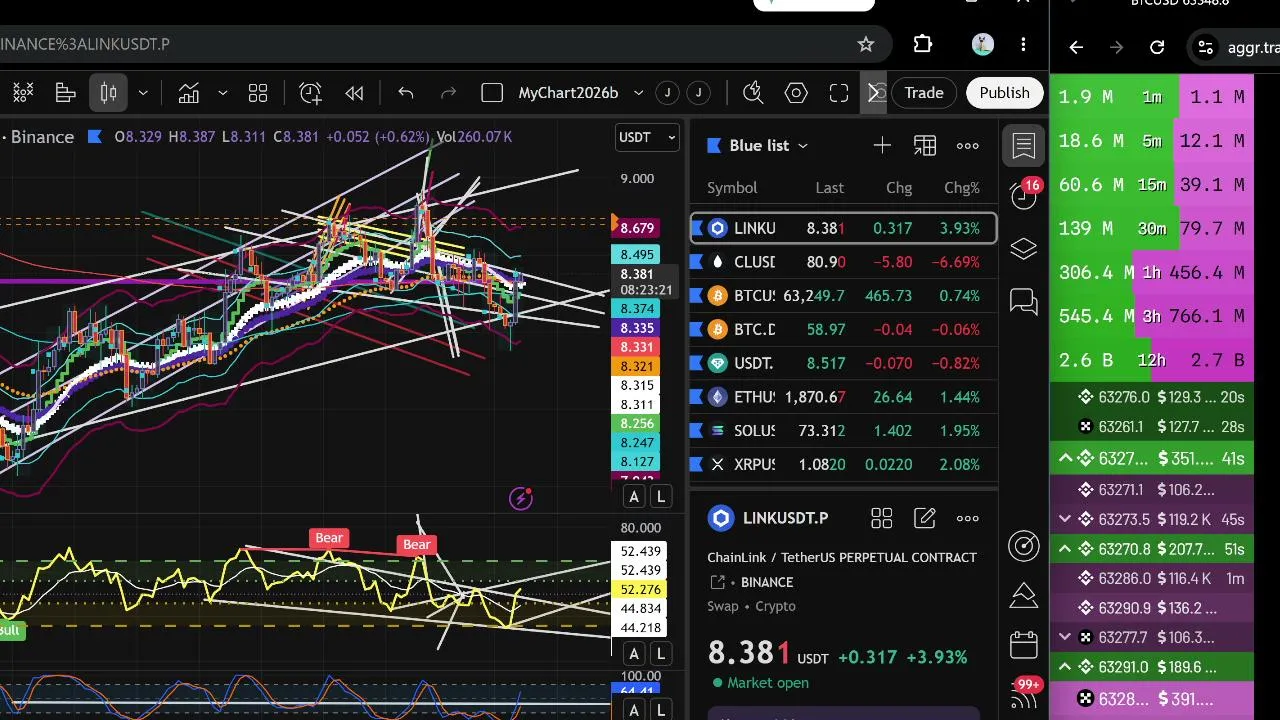Open object tree layers icon

1024,248
